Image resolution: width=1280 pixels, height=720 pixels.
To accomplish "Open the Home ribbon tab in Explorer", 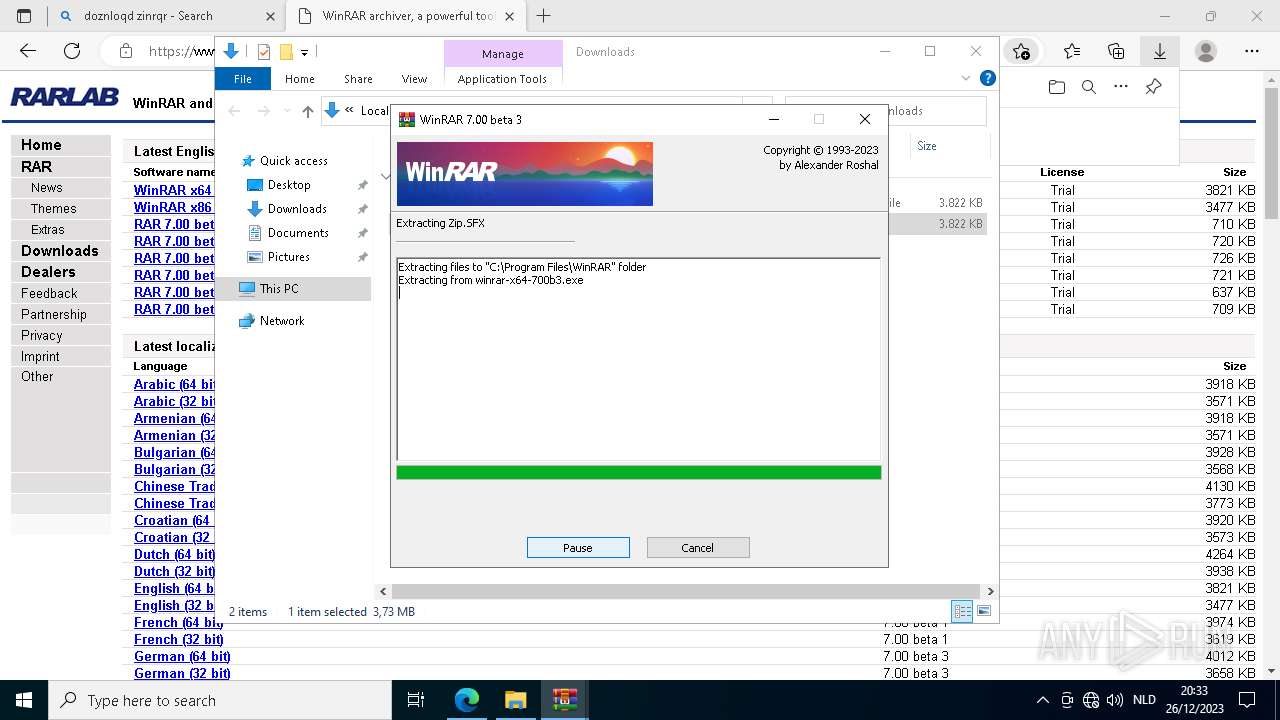I will click(300, 79).
